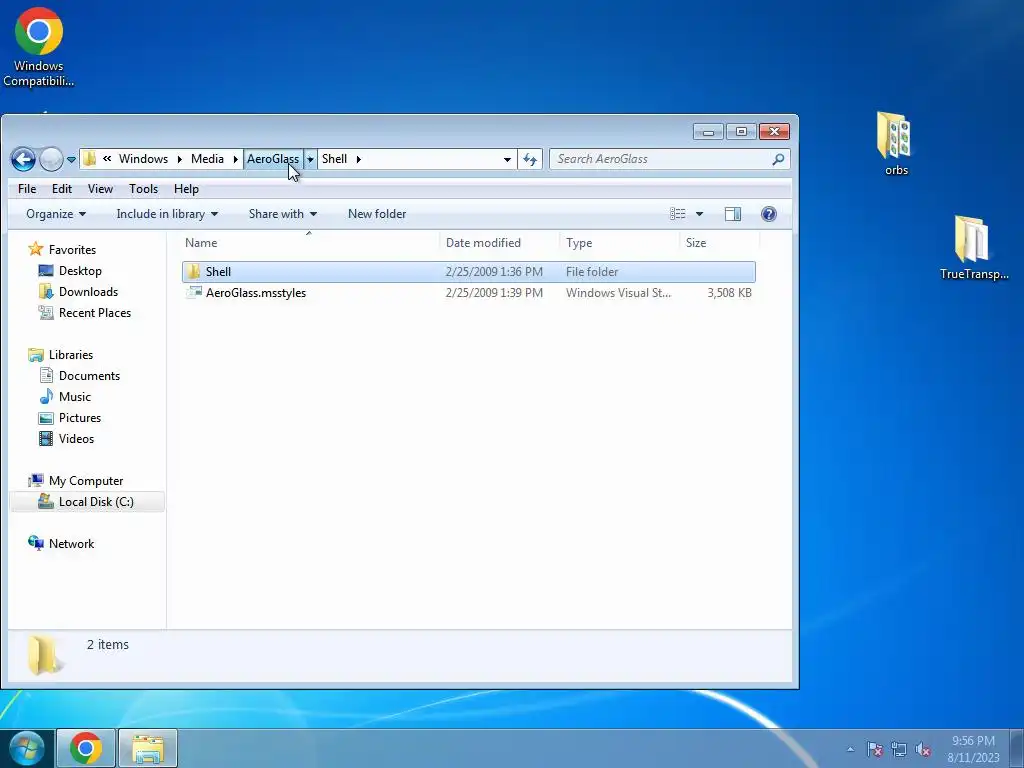Click the Refresh button beside address bar

530,159
